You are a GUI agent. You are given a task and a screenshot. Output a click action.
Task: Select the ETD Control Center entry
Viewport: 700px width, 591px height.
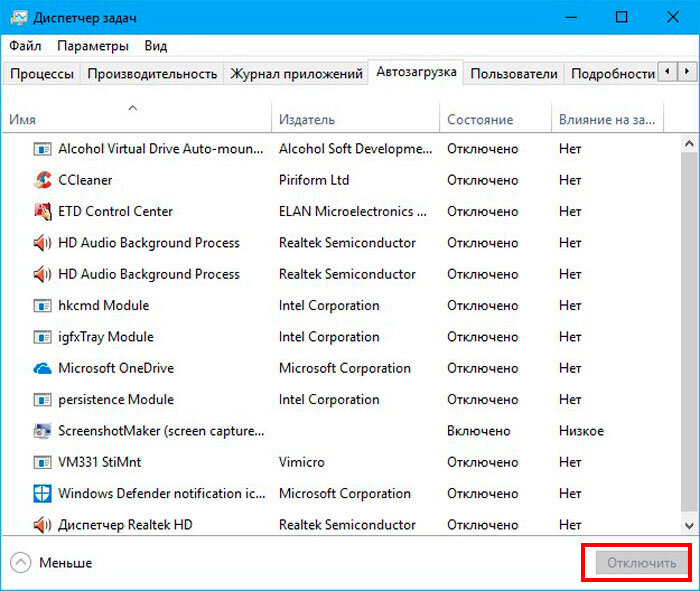point(115,211)
